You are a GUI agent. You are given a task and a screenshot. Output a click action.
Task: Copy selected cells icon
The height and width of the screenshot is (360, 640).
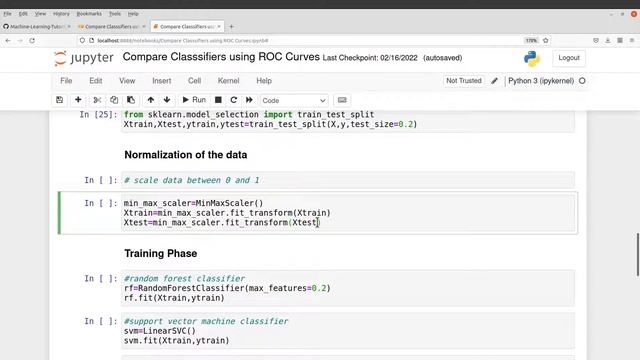[114, 100]
